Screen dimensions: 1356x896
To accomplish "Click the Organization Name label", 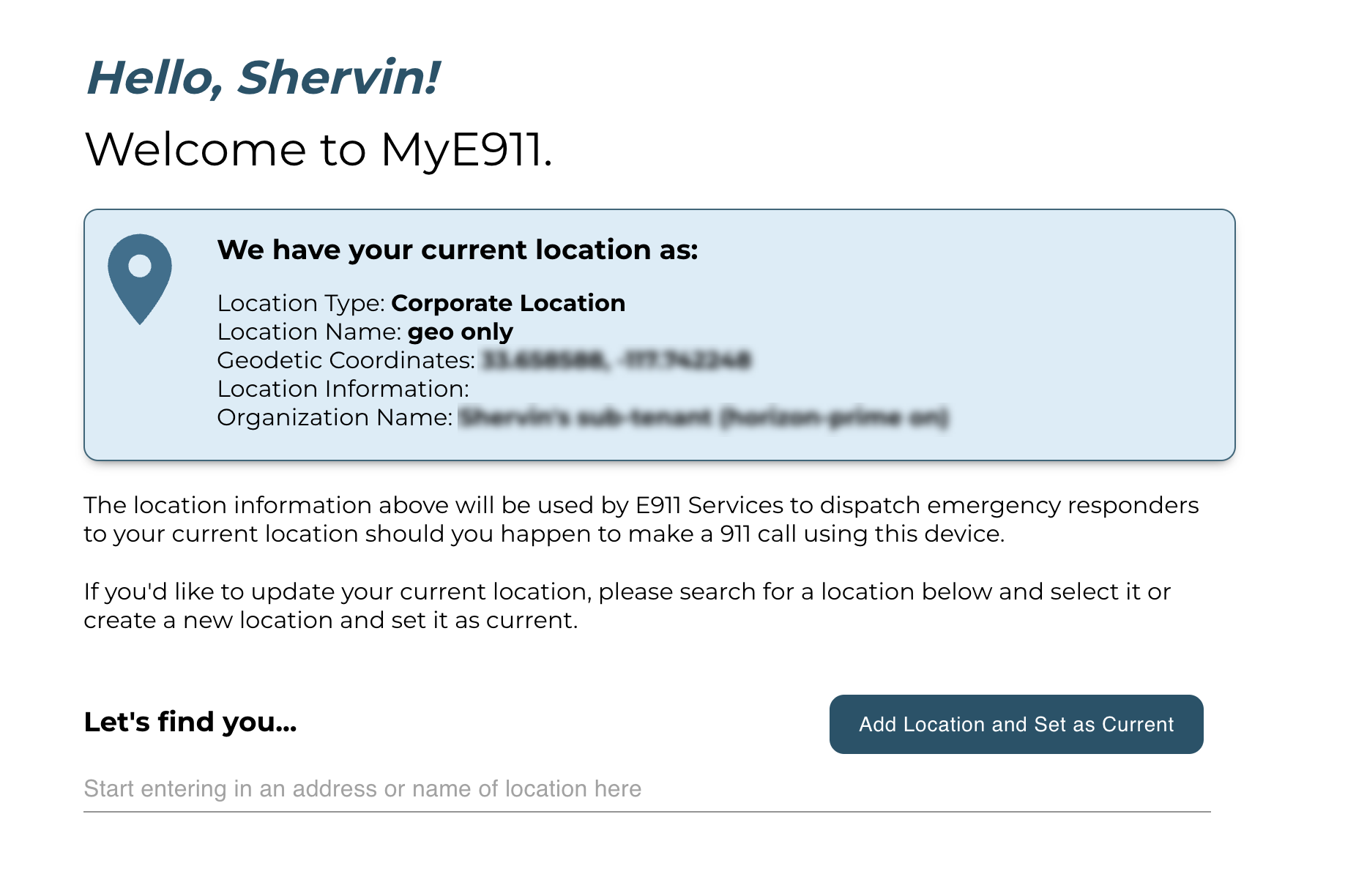I will tap(335, 417).
